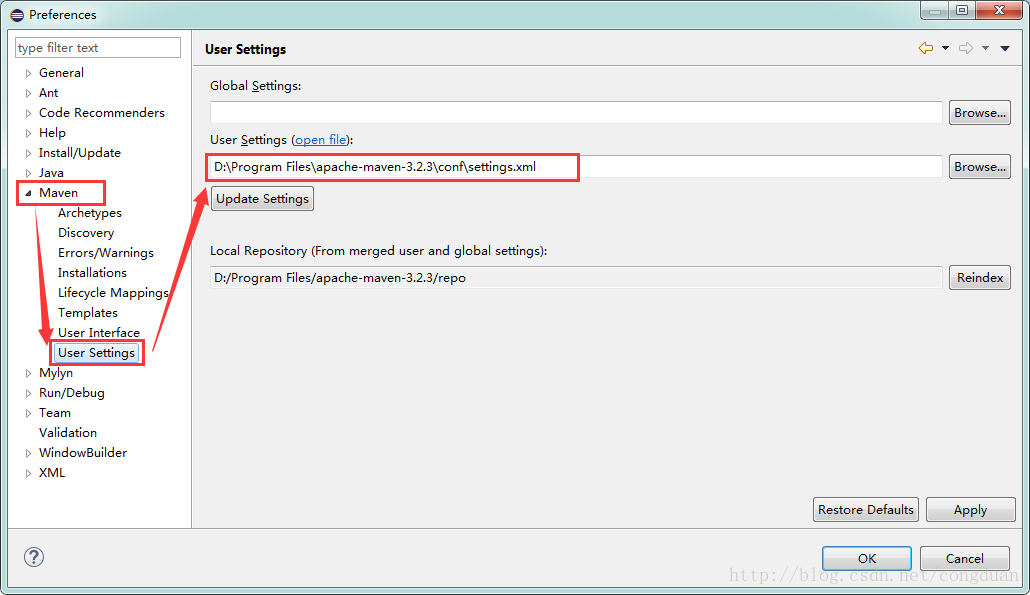Expand the Ant tree node
The height and width of the screenshot is (595, 1030).
(x=28, y=93)
